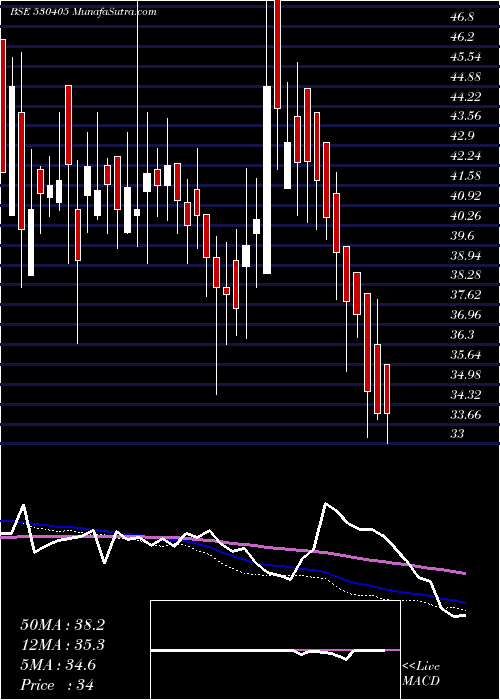Click the 43.56 price axis label
The width and height of the screenshot is (500, 700).
click(466, 117)
